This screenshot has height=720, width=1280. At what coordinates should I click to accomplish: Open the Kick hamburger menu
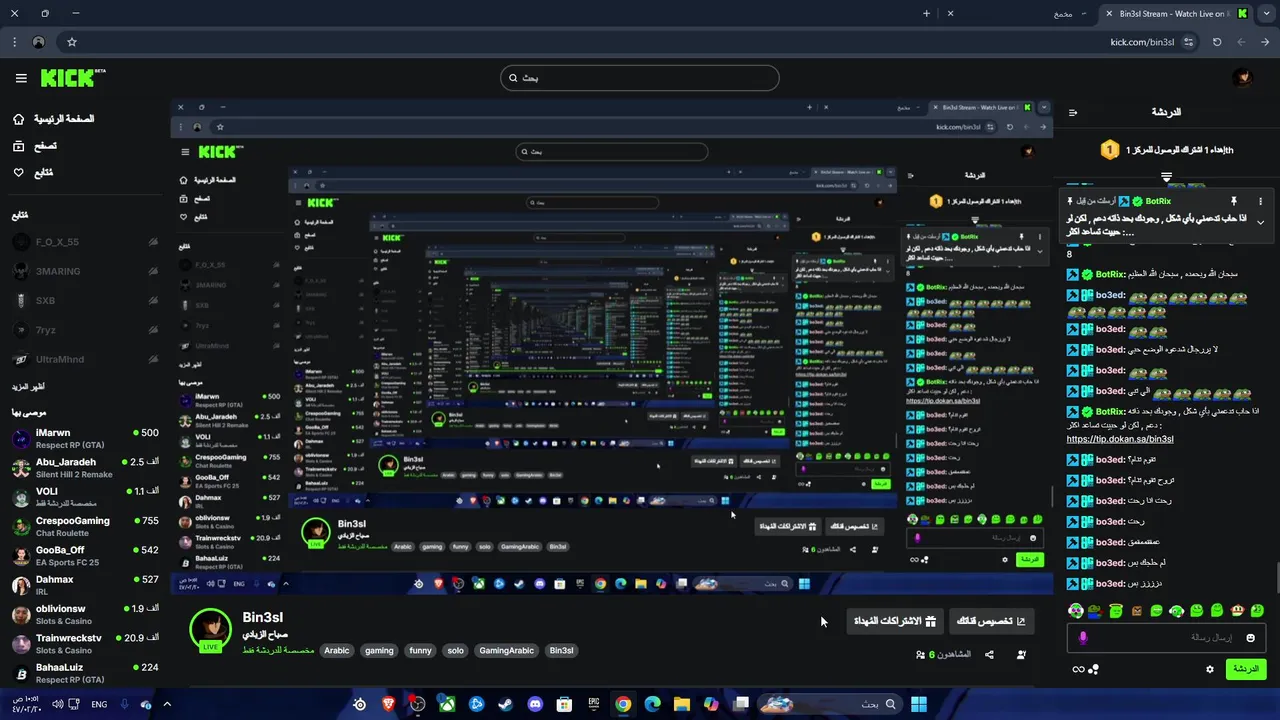click(x=21, y=78)
